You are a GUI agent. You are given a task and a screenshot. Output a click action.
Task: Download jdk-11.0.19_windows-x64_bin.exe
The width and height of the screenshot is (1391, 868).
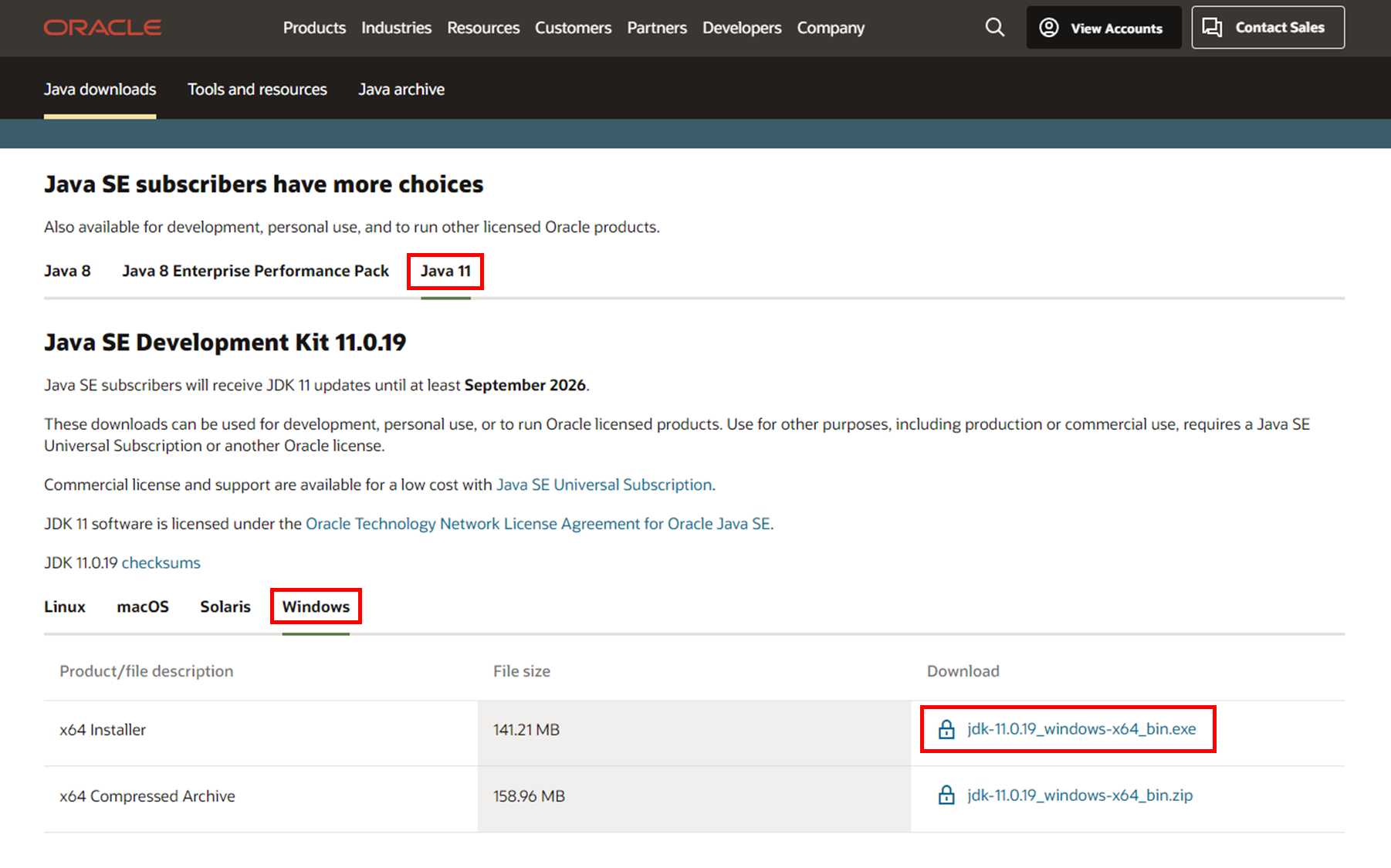click(x=1081, y=729)
